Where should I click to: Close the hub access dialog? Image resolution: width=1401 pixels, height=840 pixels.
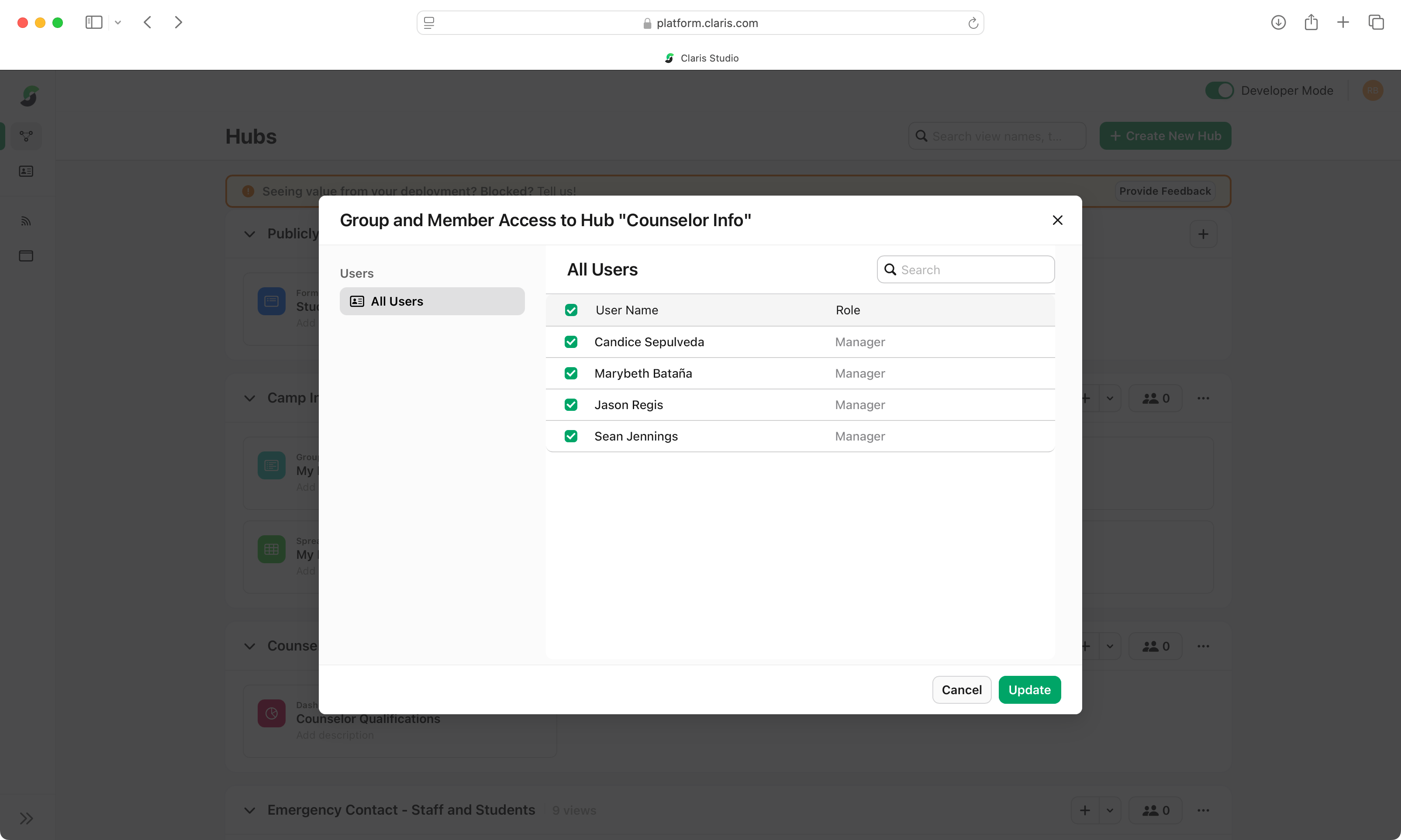click(1057, 220)
